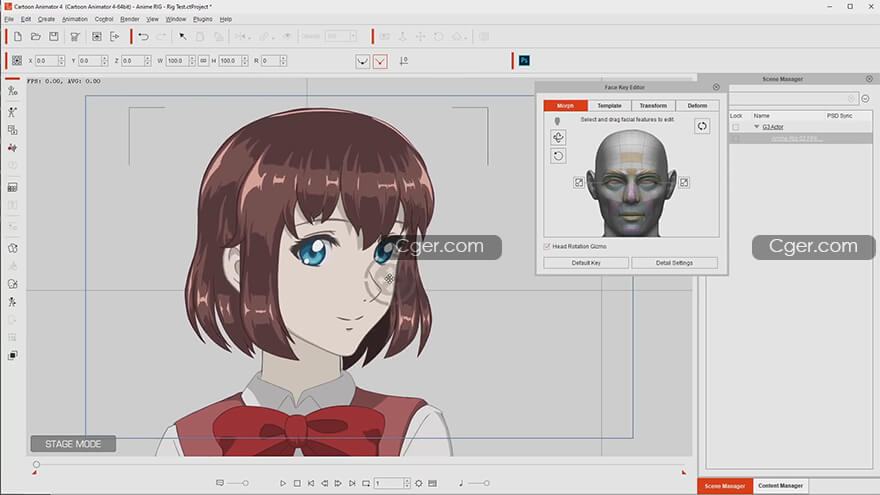
Task: Open the timeline panel icon
Action: (x=432, y=483)
